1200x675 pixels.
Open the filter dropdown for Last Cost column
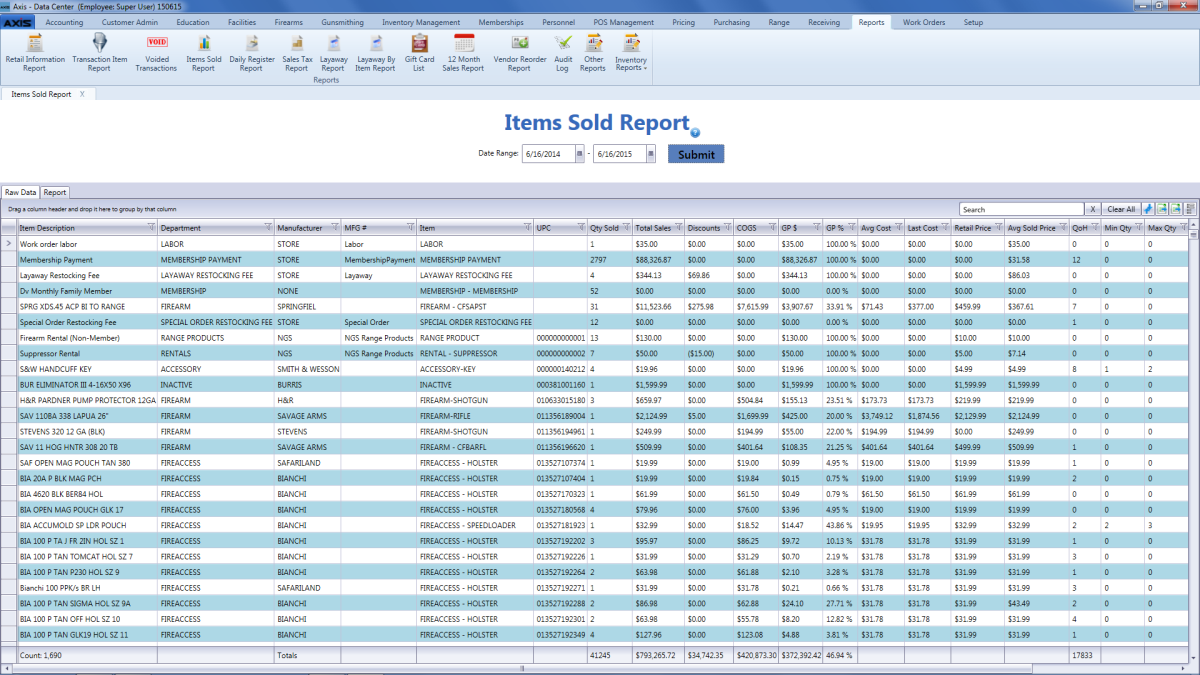pyautogui.click(x=945, y=228)
